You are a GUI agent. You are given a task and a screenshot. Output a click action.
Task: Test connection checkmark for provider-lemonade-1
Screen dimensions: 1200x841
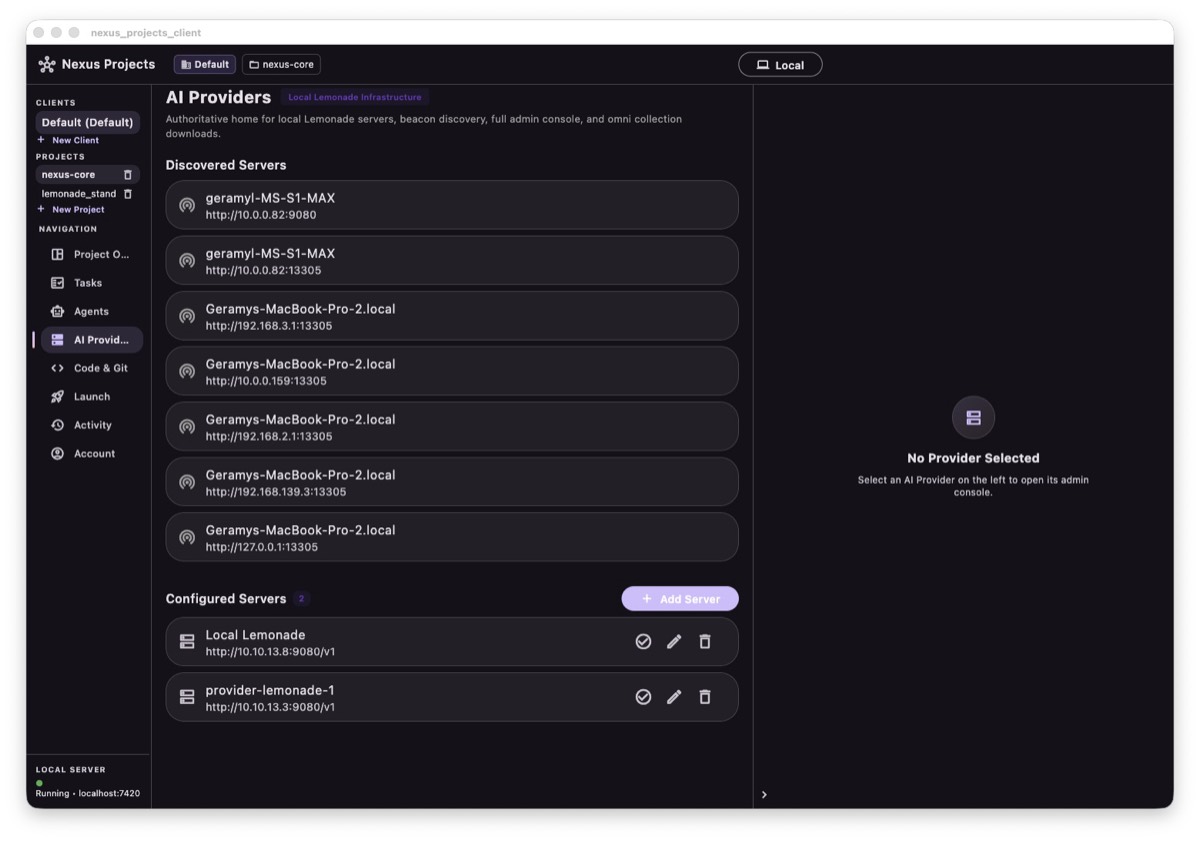643,697
